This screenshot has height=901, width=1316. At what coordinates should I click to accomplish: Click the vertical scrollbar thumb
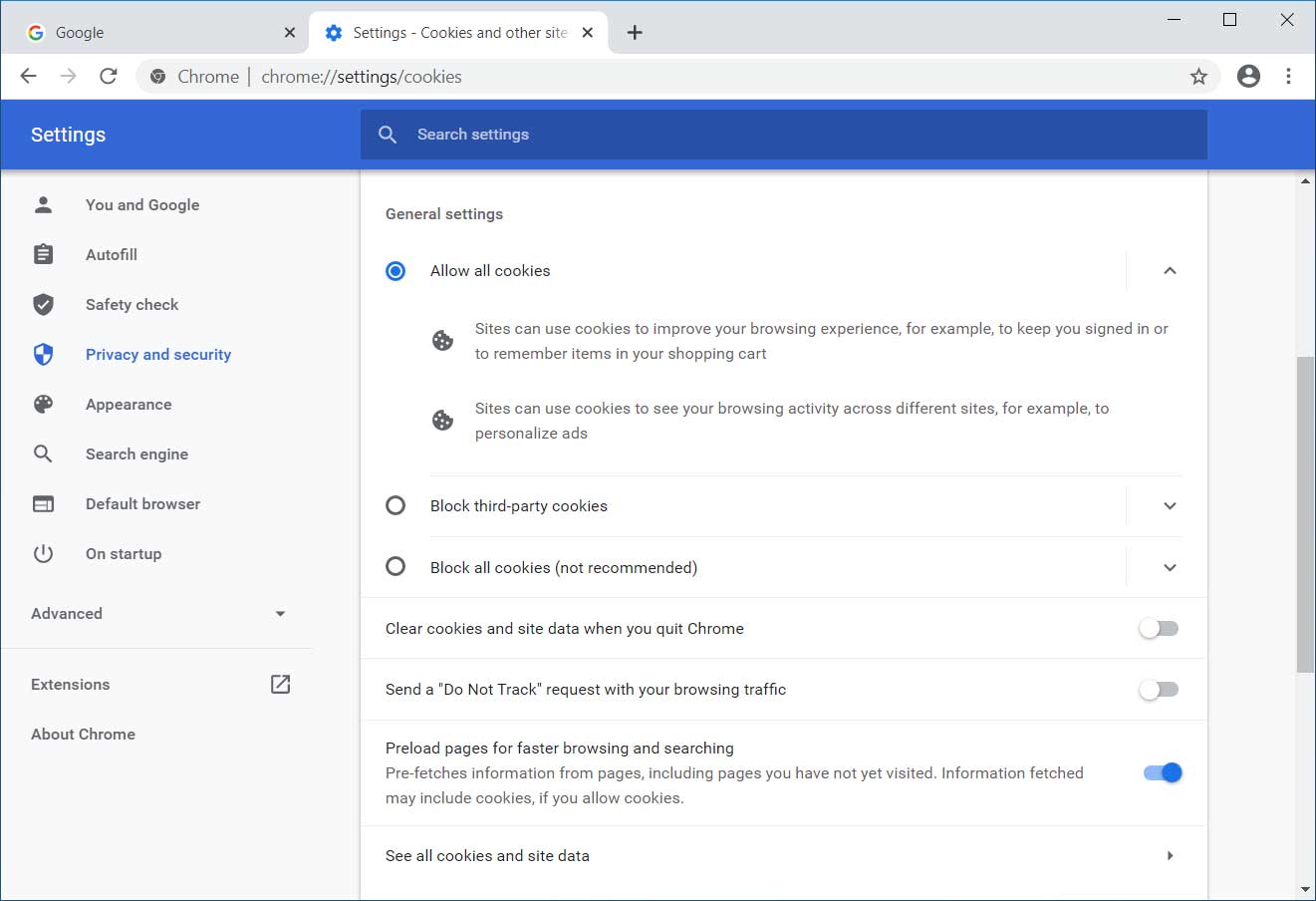(1305, 514)
